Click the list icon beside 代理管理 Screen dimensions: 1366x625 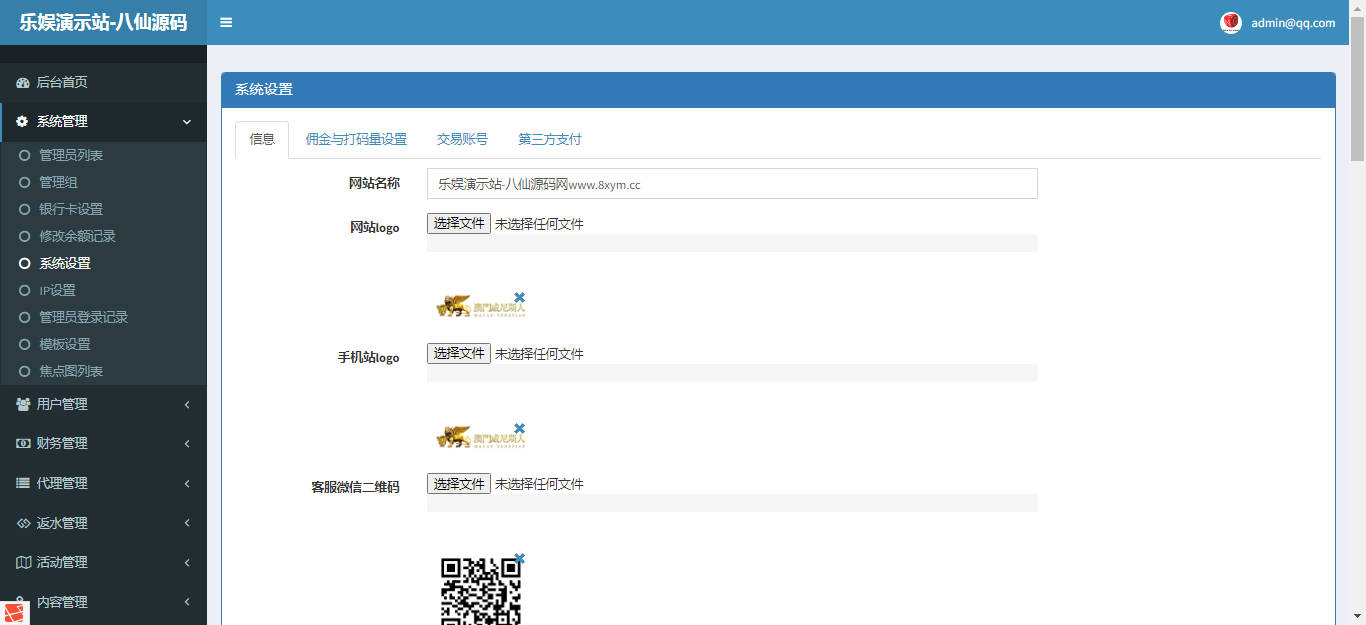[23, 483]
